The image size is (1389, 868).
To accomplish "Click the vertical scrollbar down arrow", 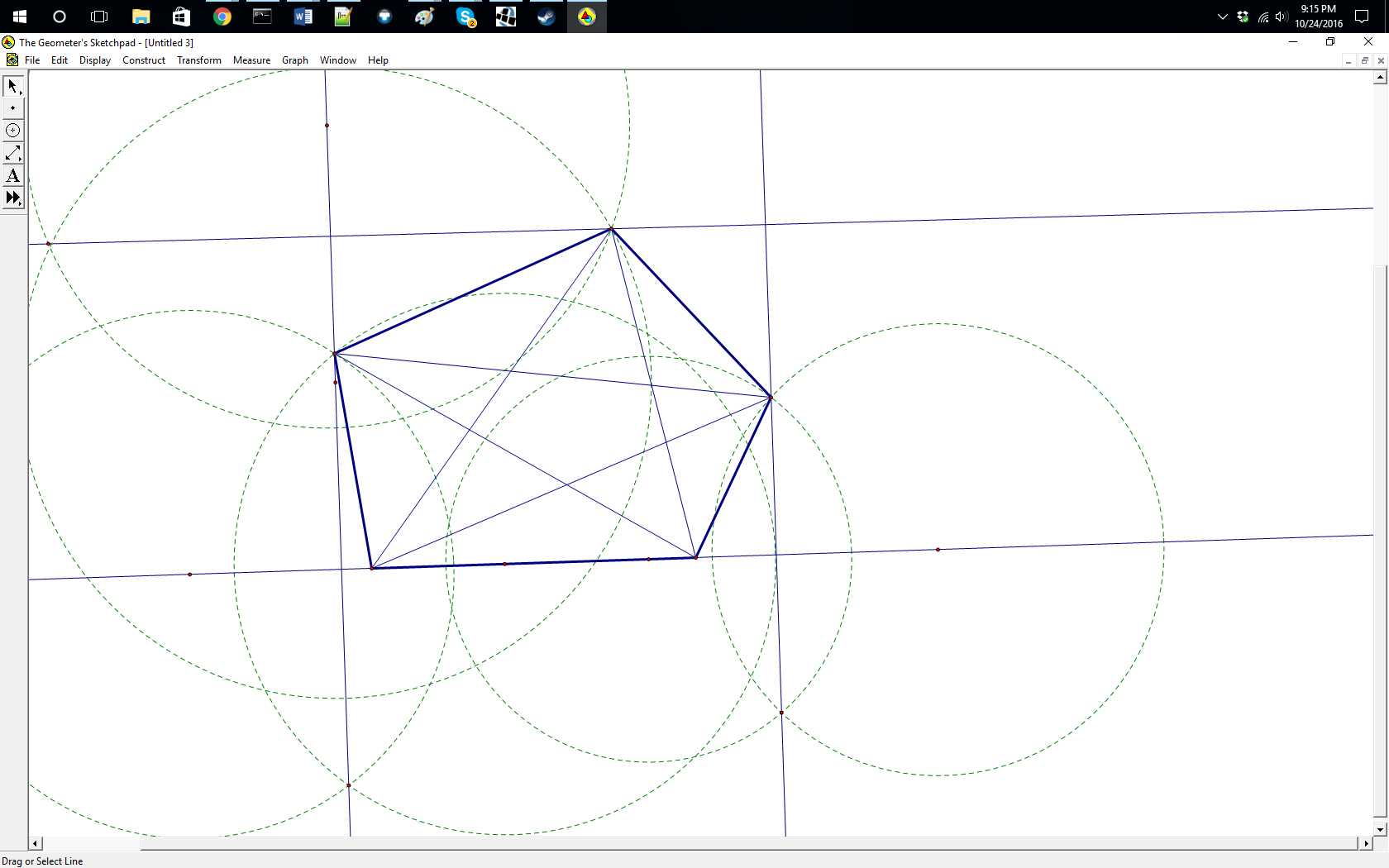I will (1380, 829).
